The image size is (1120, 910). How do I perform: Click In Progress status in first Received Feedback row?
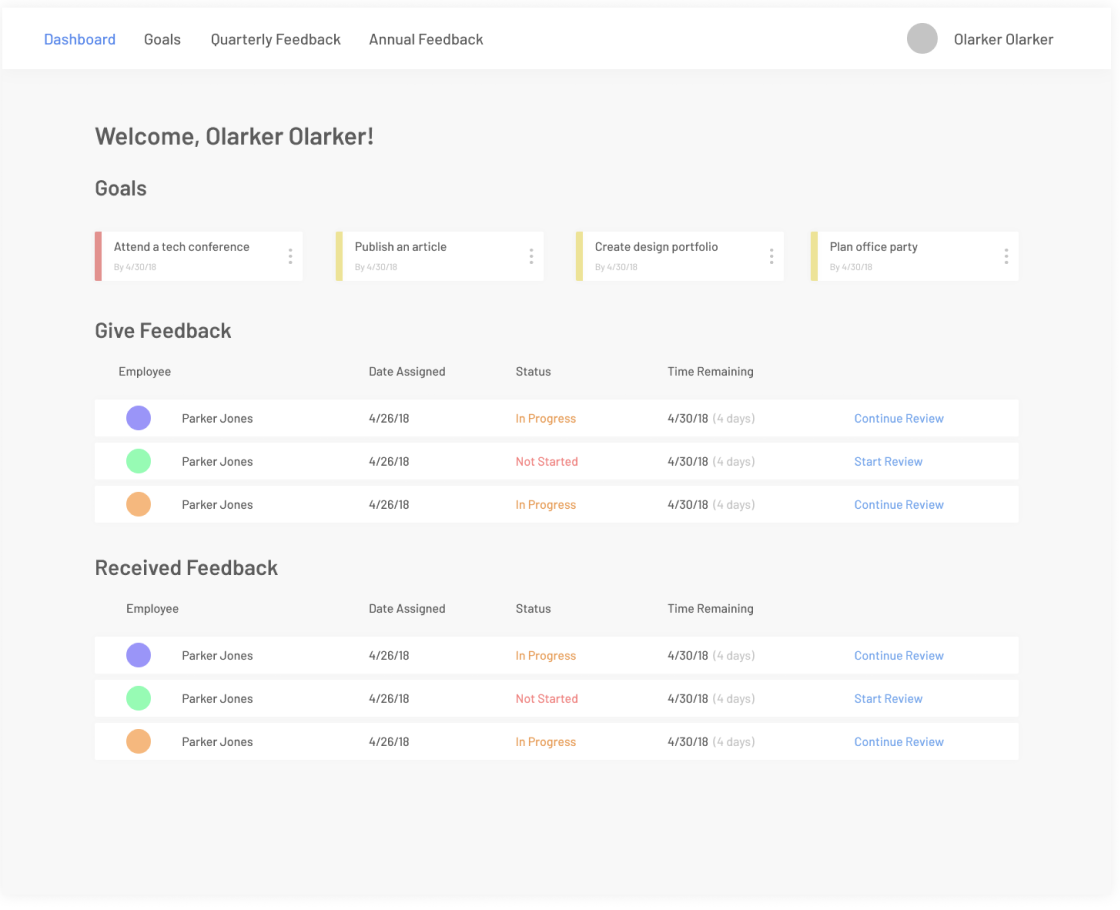click(x=546, y=656)
